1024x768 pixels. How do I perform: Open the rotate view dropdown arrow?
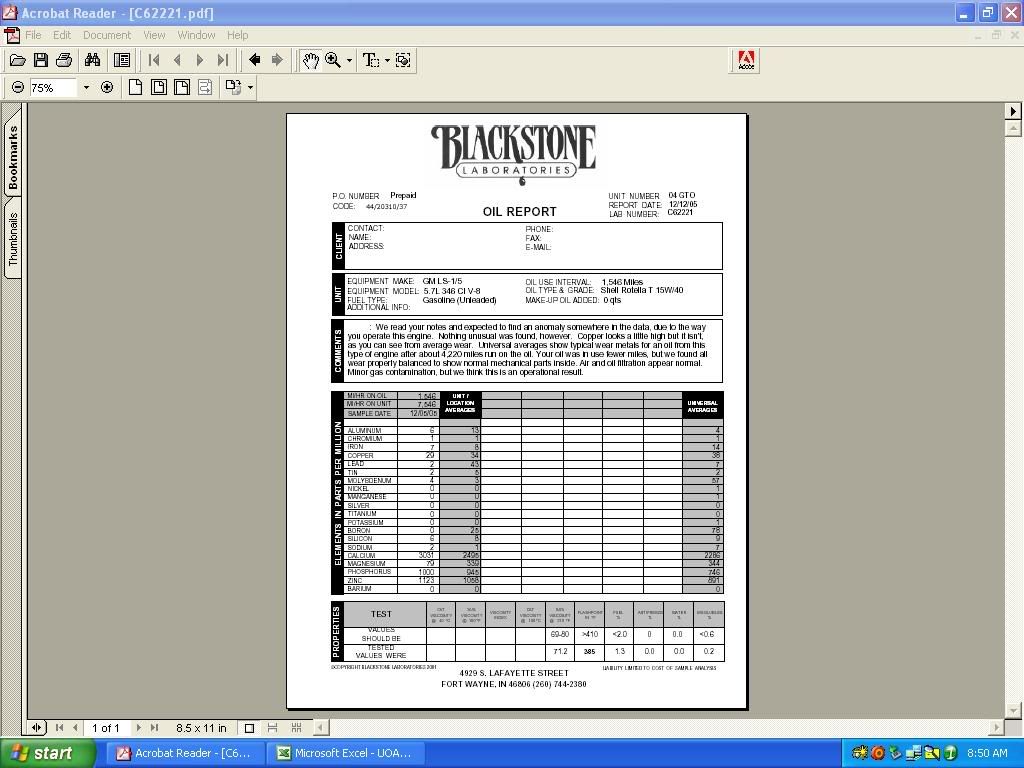(250, 88)
